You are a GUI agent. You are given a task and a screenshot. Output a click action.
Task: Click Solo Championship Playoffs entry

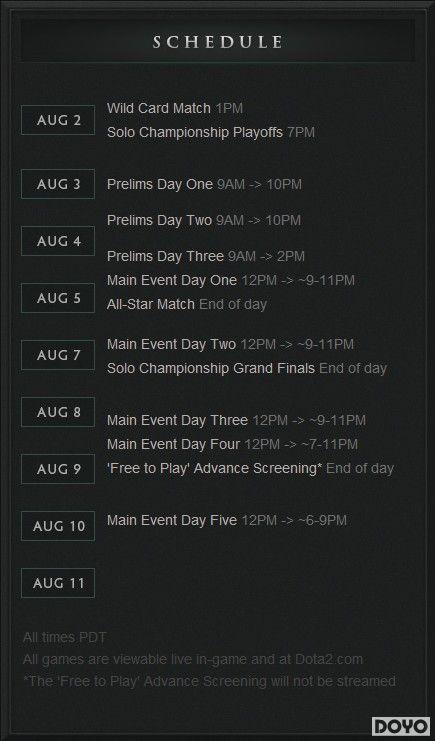click(x=211, y=132)
